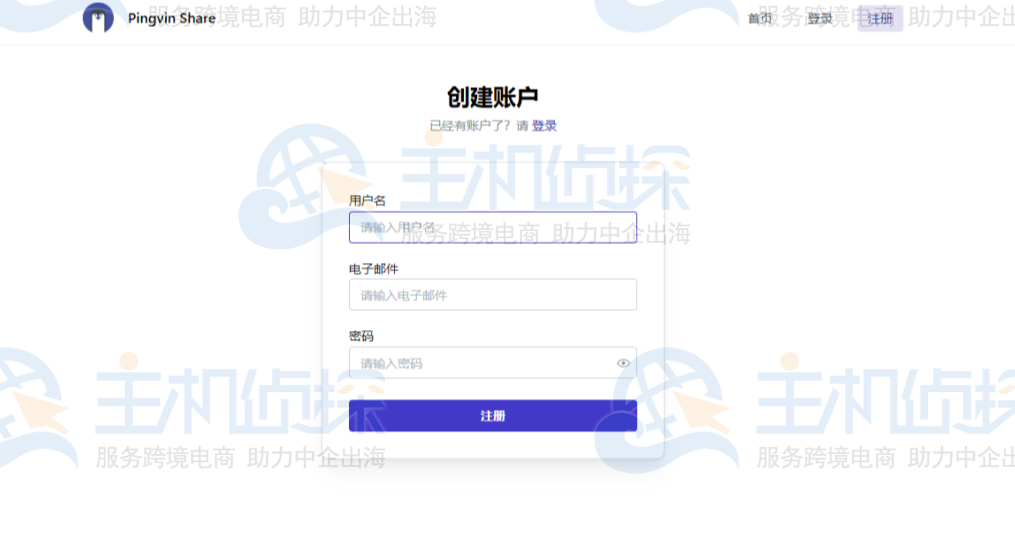
Task: Toggle password visibility eye icon
Action: point(623,363)
